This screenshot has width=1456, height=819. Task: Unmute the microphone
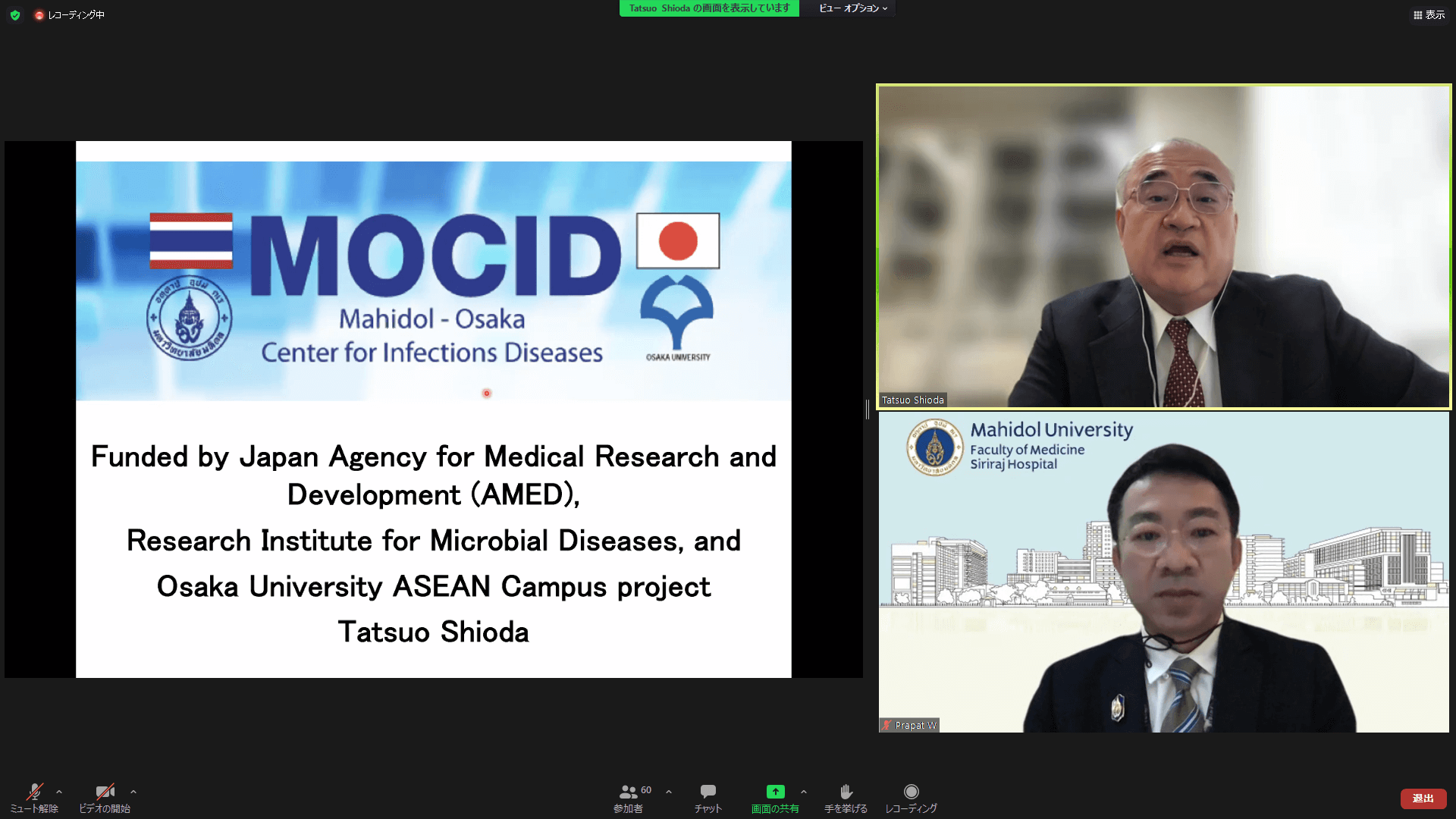(x=34, y=793)
